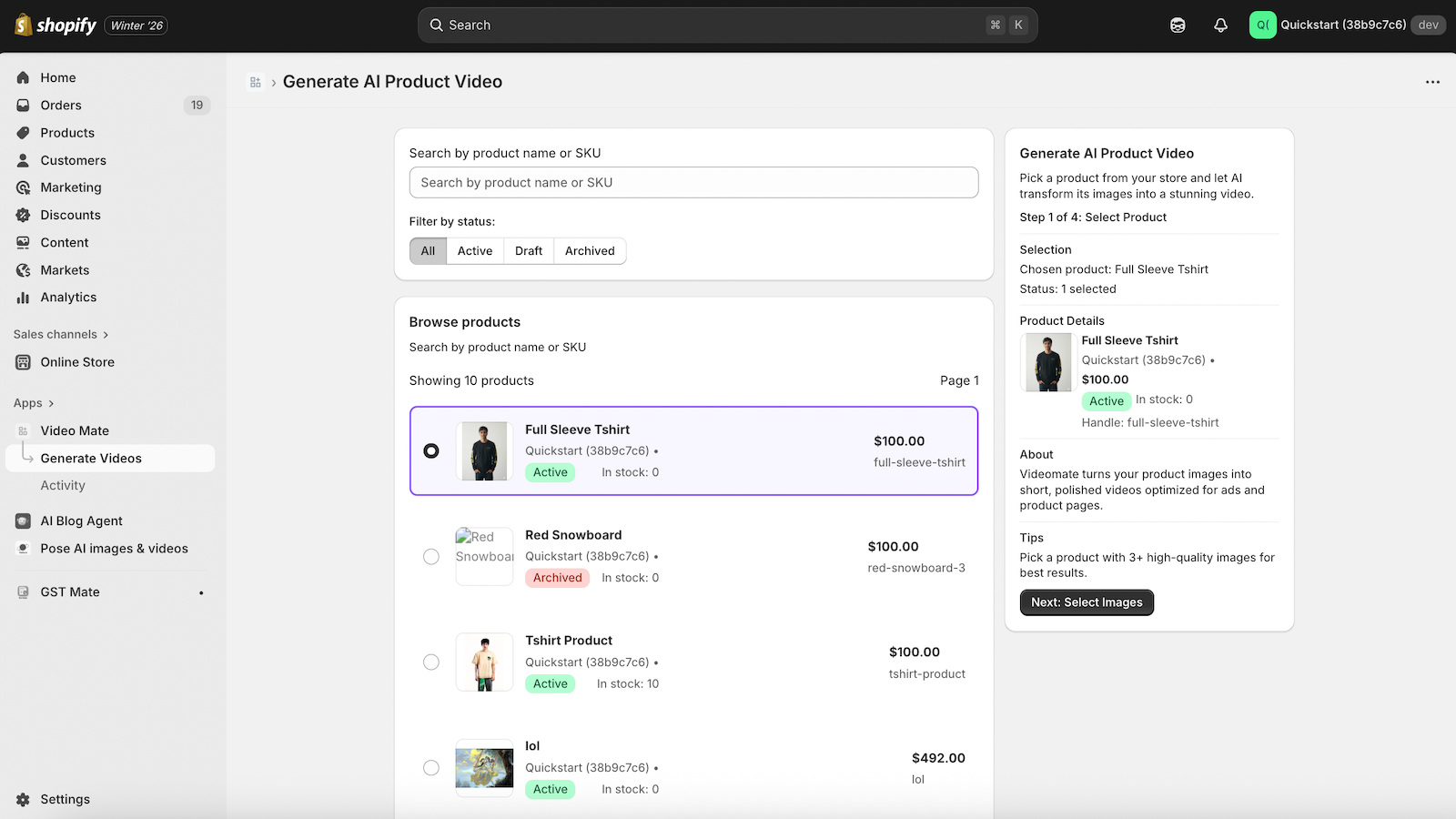Screen dimensions: 1456x819
Task: Open the Discounts section
Action: [x=69, y=215]
